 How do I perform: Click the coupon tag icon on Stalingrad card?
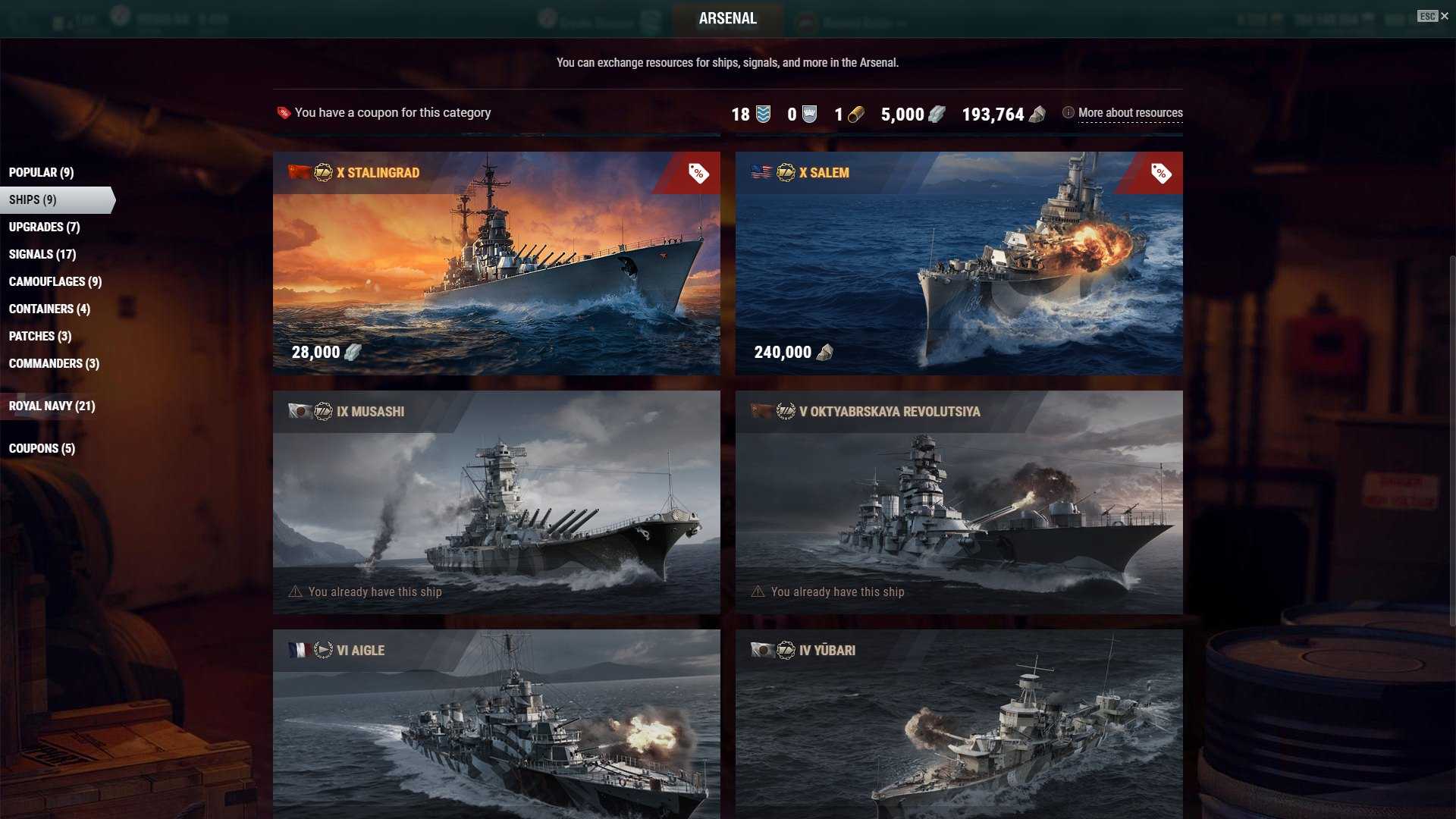(698, 173)
